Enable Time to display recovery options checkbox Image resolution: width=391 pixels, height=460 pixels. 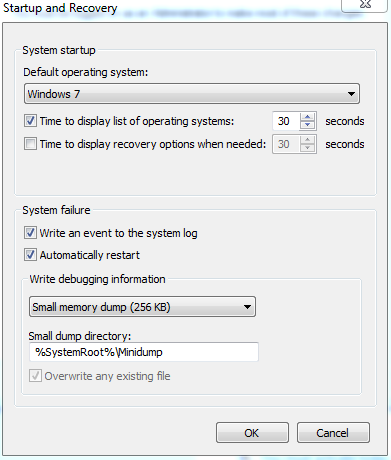(30, 144)
